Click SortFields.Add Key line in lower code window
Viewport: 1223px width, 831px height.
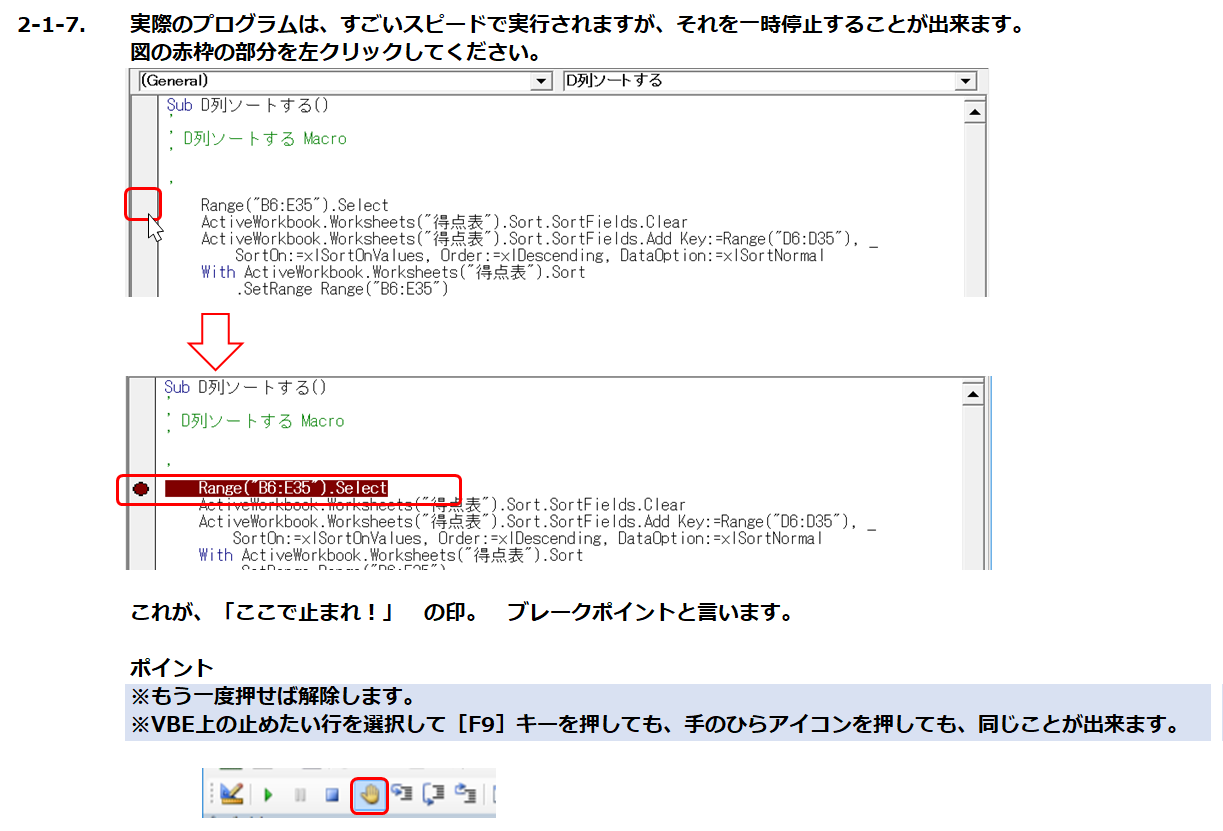click(537, 521)
